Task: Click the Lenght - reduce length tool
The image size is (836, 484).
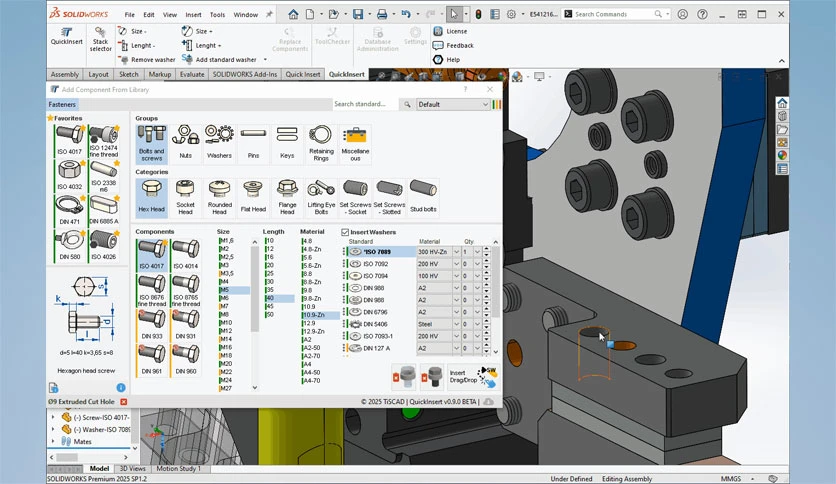Action: click(x=136, y=46)
